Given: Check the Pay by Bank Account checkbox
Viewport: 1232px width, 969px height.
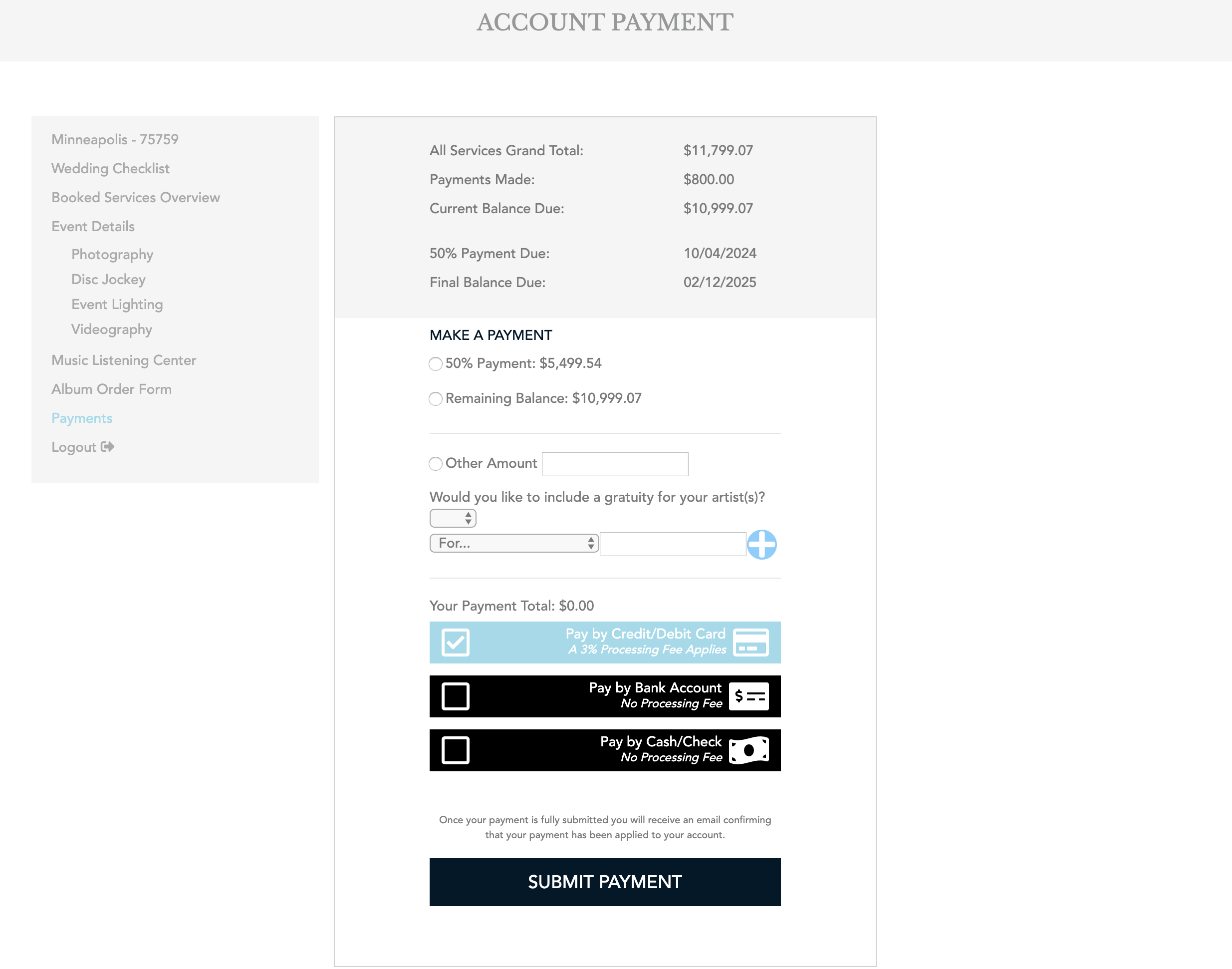Looking at the screenshot, I should click(x=455, y=696).
